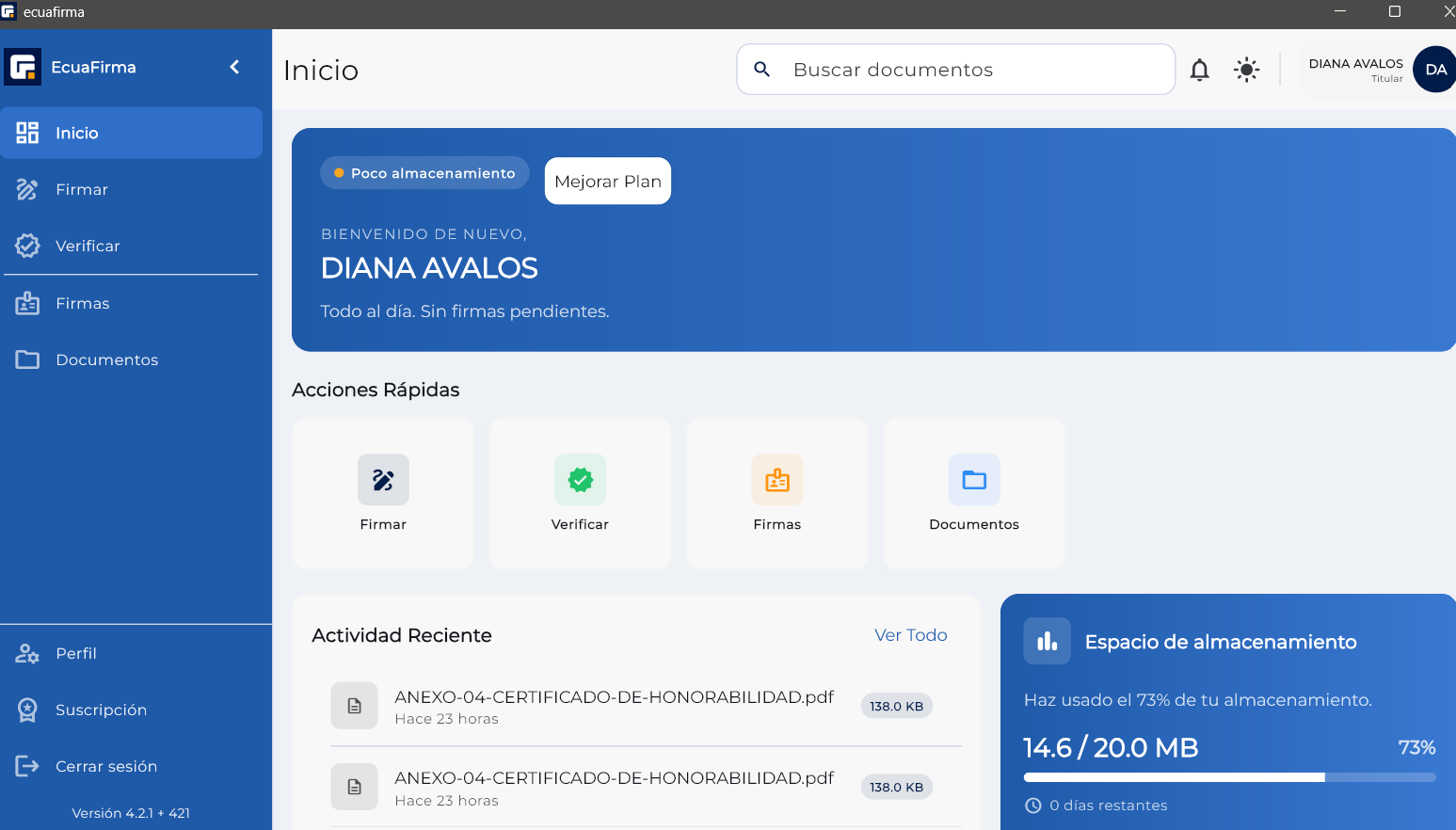Click the second recent activity file icon
1456x830 pixels.
(x=354, y=787)
